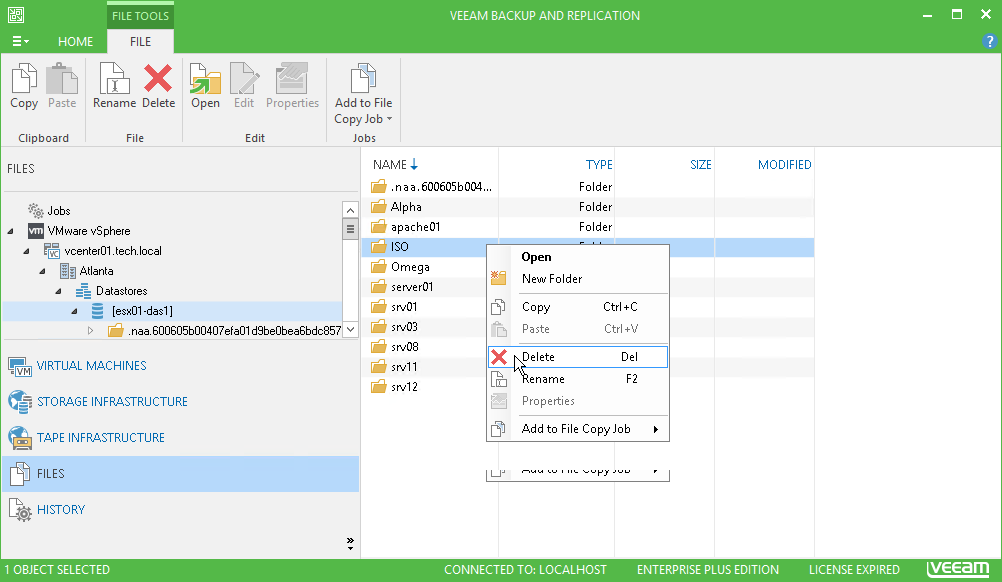Image resolution: width=1002 pixels, height=582 pixels.
Task: Expand the .naa.600605b00407 folder tree node
Action: (90, 331)
